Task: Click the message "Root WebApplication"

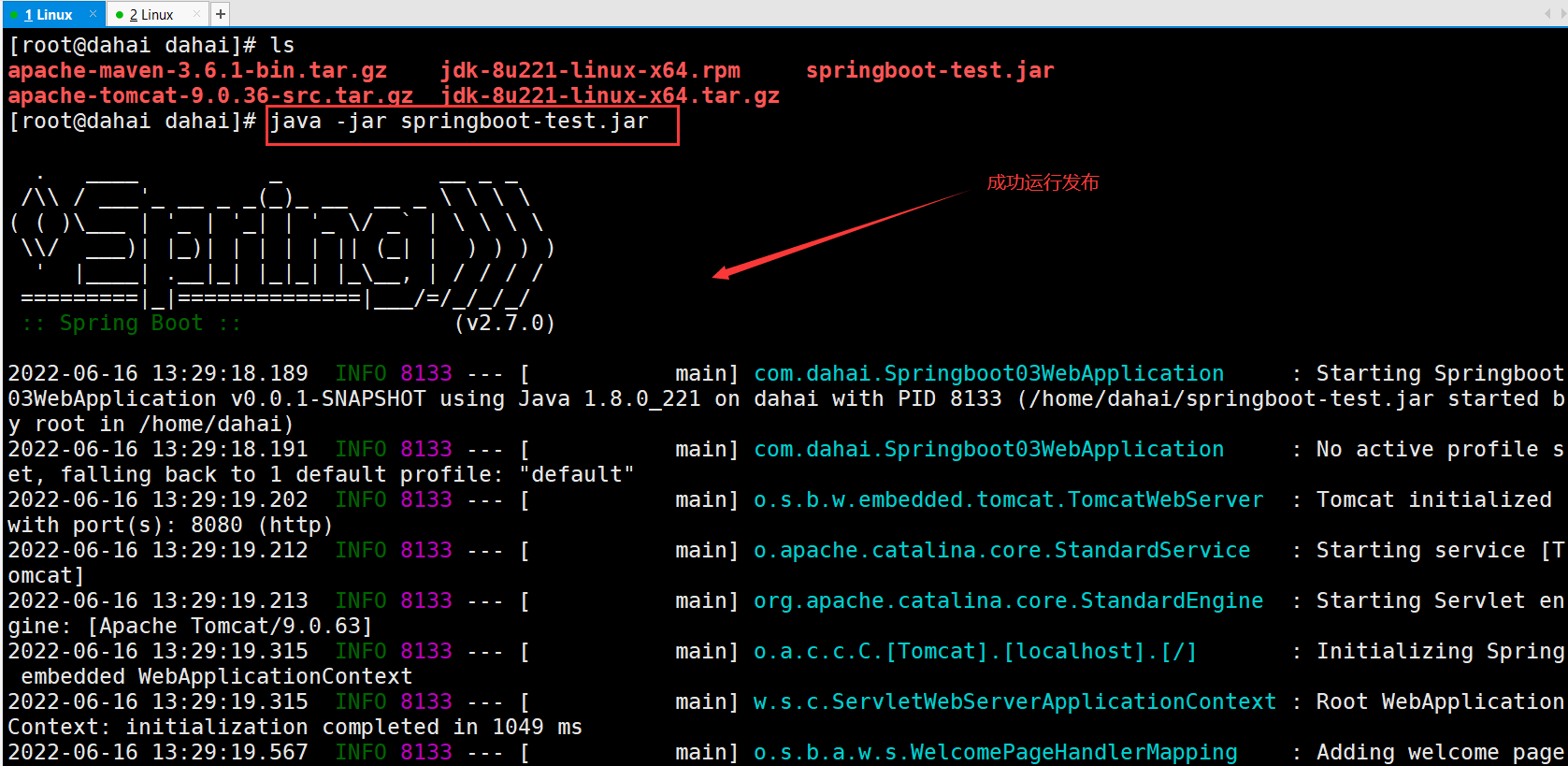Action: [x=1441, y=702]
